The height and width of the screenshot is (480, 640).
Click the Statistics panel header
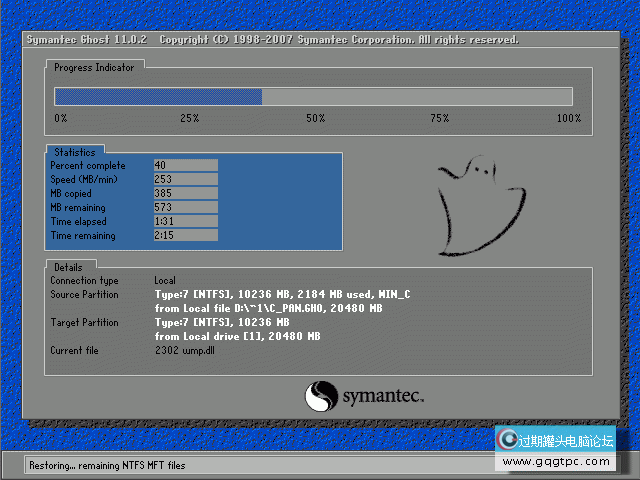75,152
